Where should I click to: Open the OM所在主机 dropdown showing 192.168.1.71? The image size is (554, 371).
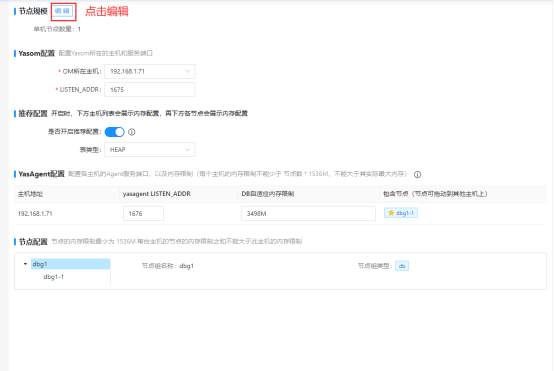[x=149, y=71]
